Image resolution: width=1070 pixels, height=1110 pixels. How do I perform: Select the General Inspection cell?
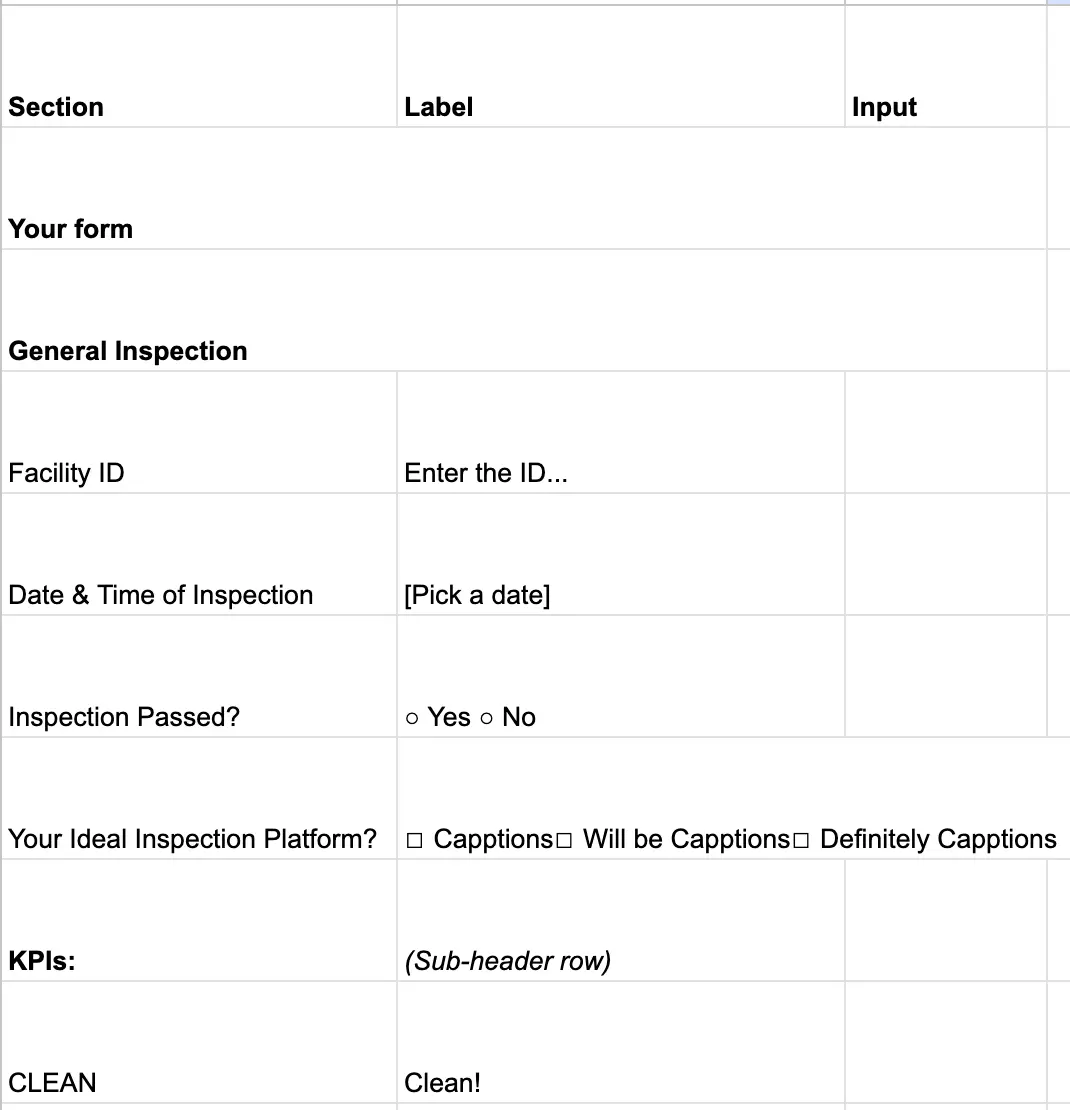click(524, 311)
